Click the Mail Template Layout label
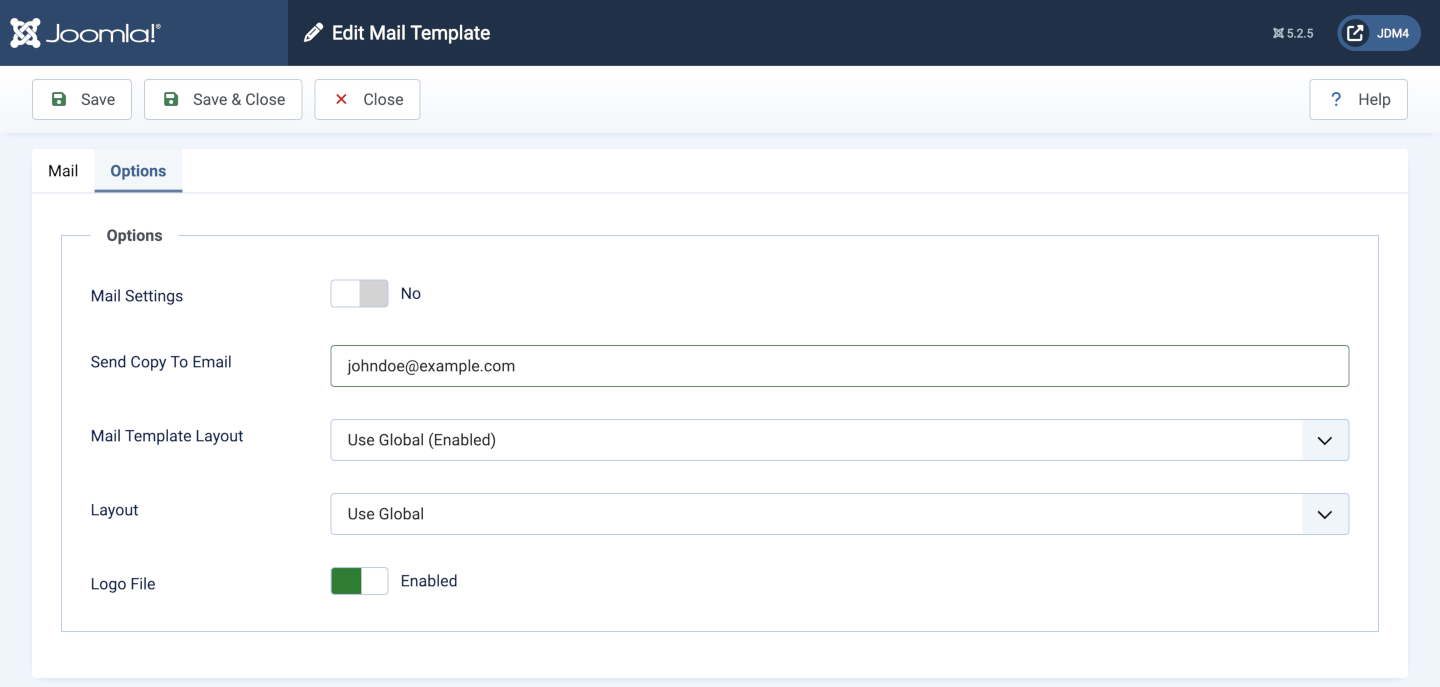The width and height of the screenshot is (1440, 687). point(167,436)
